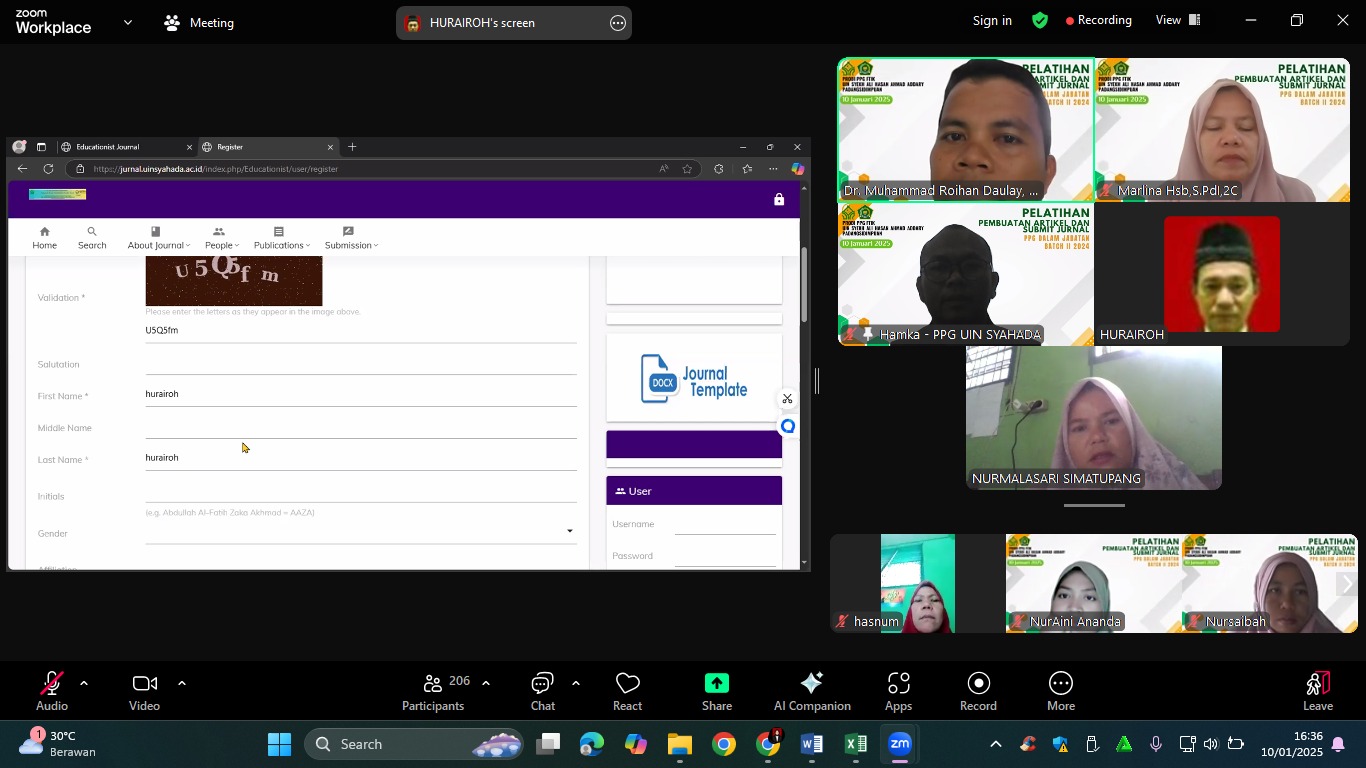This screenshot has width=1366, height=768.
Task: Open Zoom Apps from the toolbar
Action: pos(898,692)
